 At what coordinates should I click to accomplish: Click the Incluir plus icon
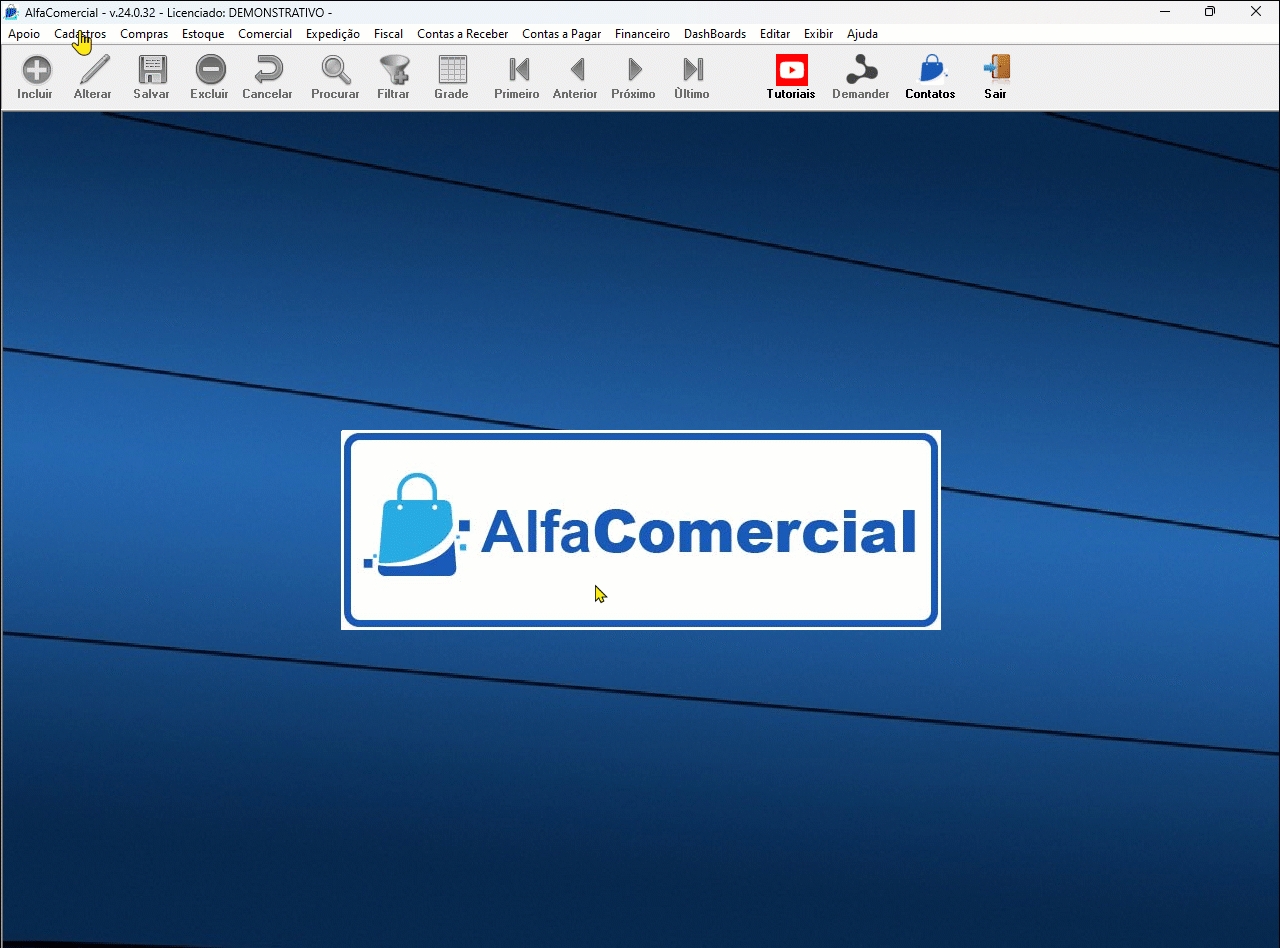pos(35,70)
